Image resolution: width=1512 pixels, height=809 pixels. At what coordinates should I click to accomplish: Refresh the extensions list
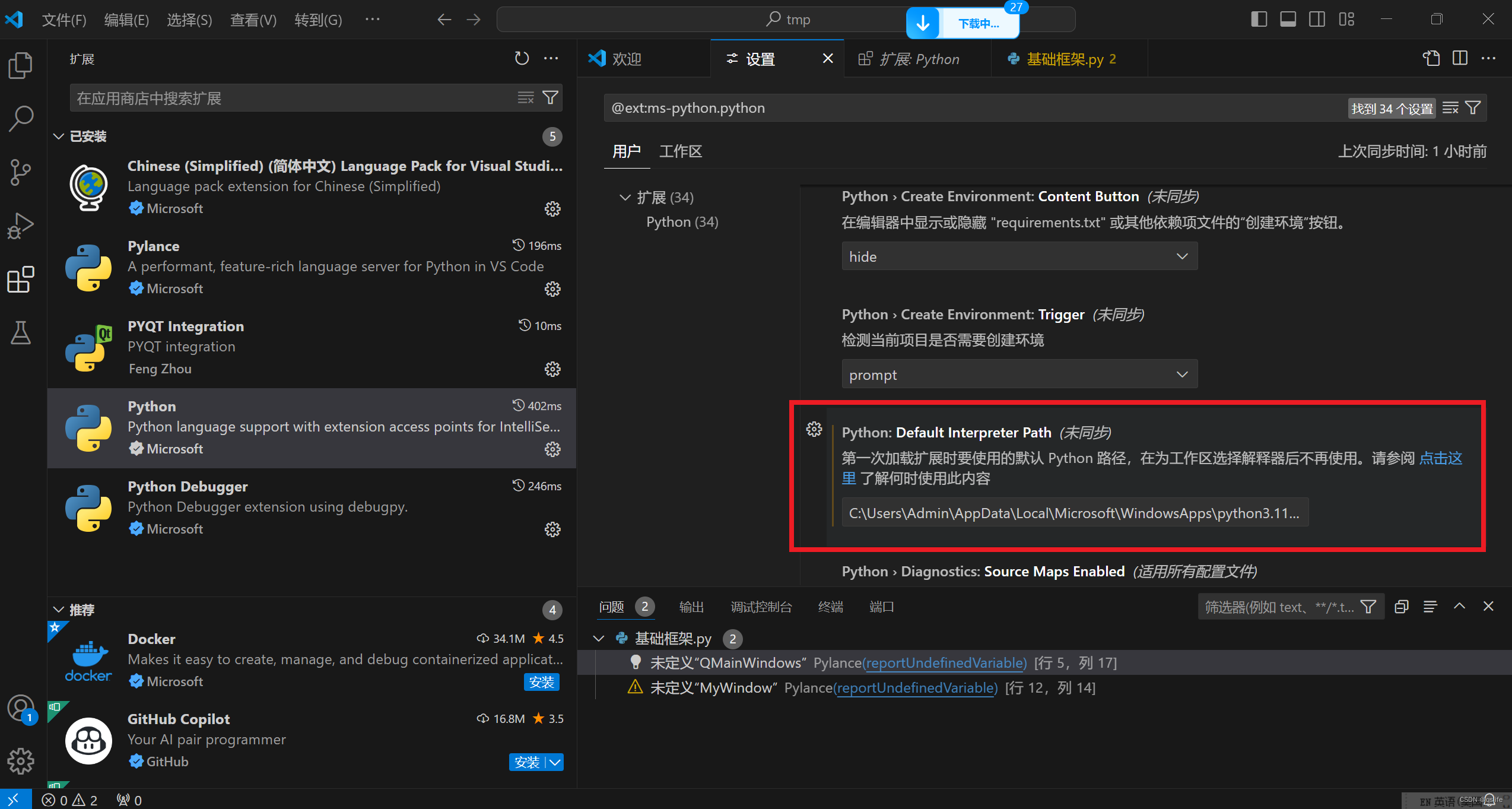522,58
